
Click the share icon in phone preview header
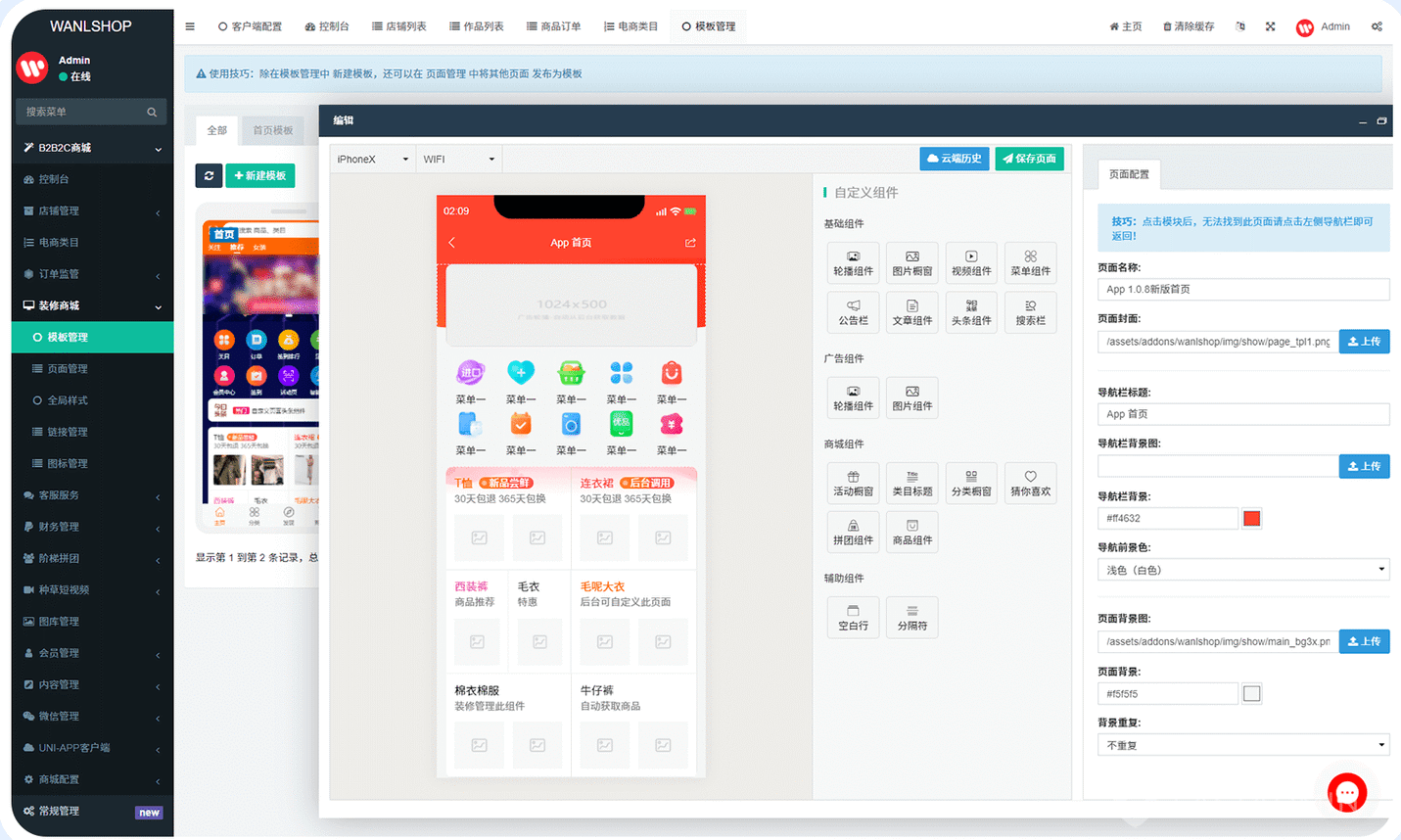coord(690,243)
